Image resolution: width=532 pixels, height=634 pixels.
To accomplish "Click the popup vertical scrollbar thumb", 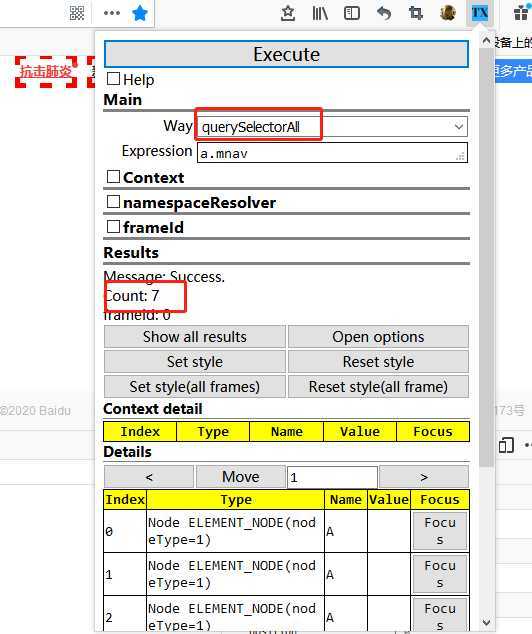I will (x=486, y=259).
